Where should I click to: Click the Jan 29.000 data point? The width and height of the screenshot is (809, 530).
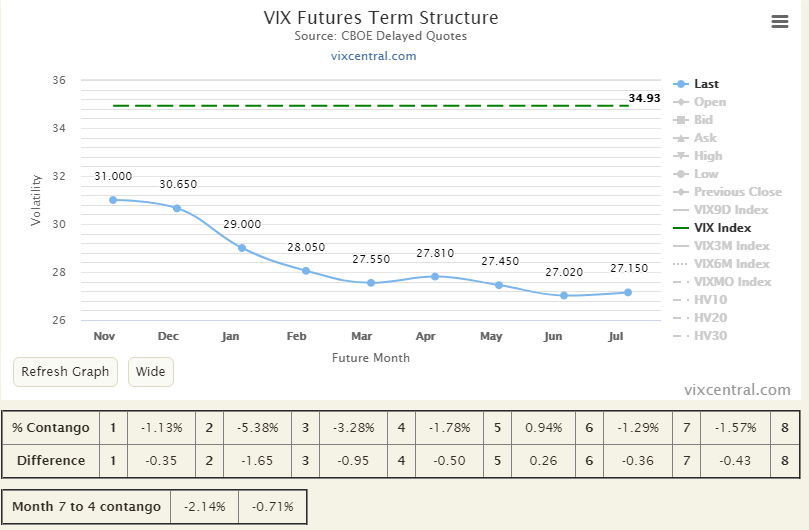point(242,248)
